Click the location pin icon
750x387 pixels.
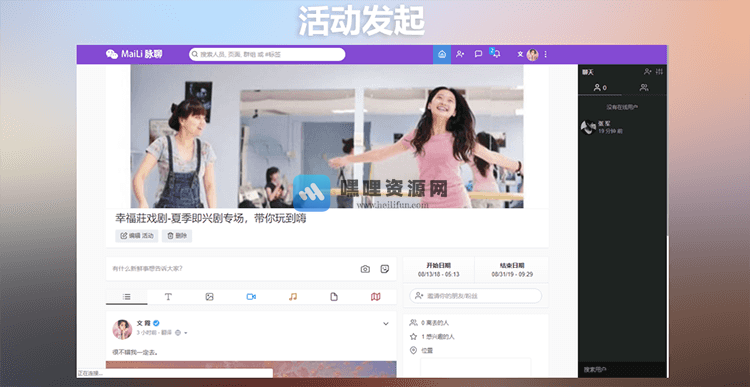pos(413,351)
